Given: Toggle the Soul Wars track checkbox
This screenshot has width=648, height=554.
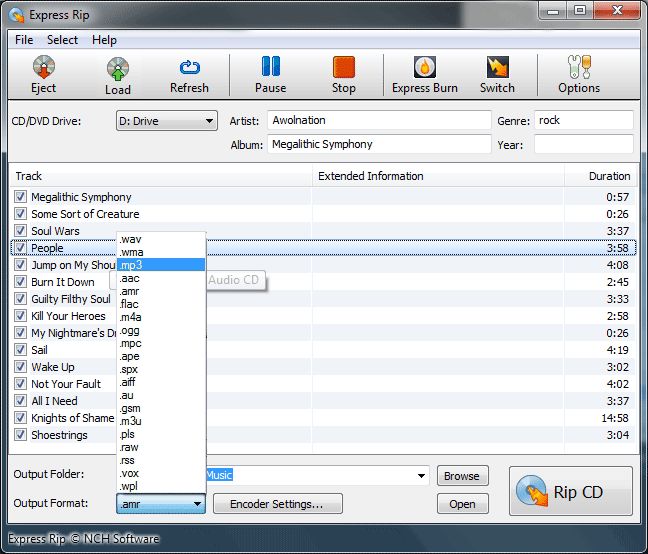Looking at the screenshot, I should tap(21, 231).
